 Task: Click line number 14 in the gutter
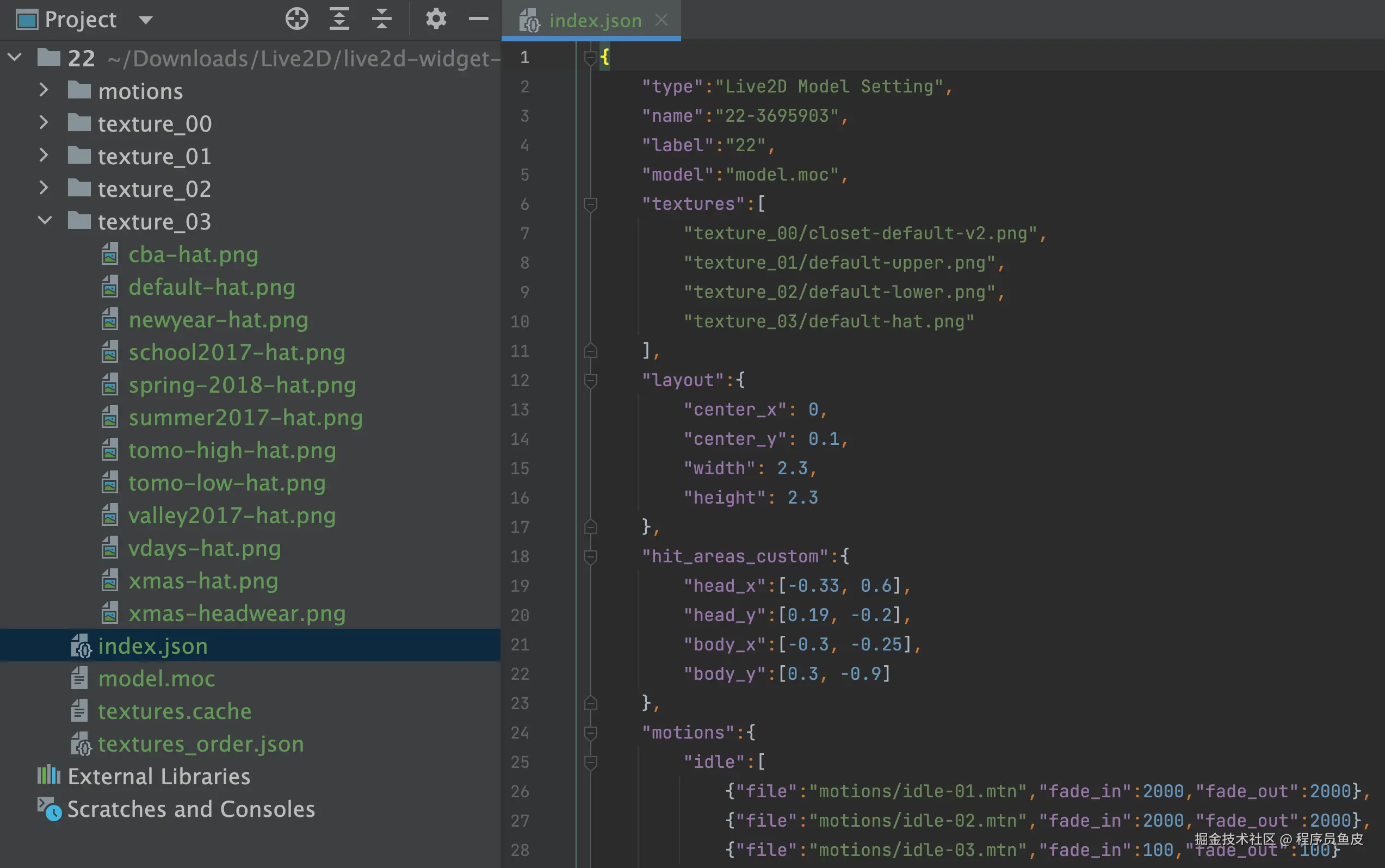pyautogui.click(x=520, y=439)
